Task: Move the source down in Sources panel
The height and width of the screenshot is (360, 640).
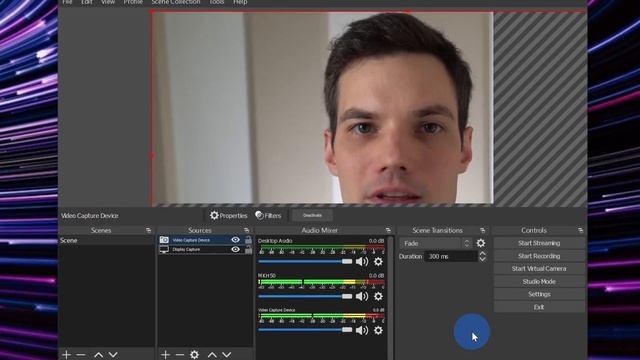Action: coord(227,355)
